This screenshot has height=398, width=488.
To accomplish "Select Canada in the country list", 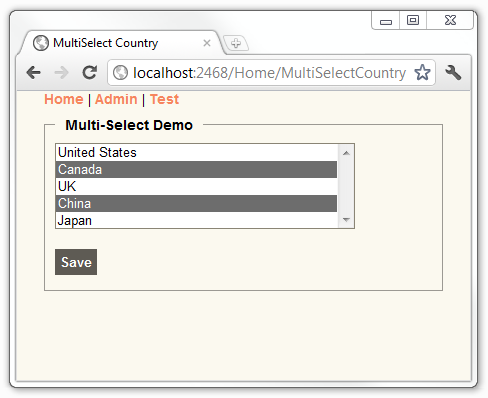I will coord(196,169).
